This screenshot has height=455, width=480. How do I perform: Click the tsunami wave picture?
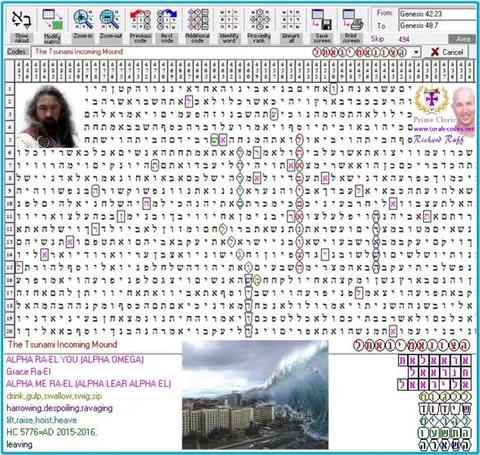click(x=255, y=395)
